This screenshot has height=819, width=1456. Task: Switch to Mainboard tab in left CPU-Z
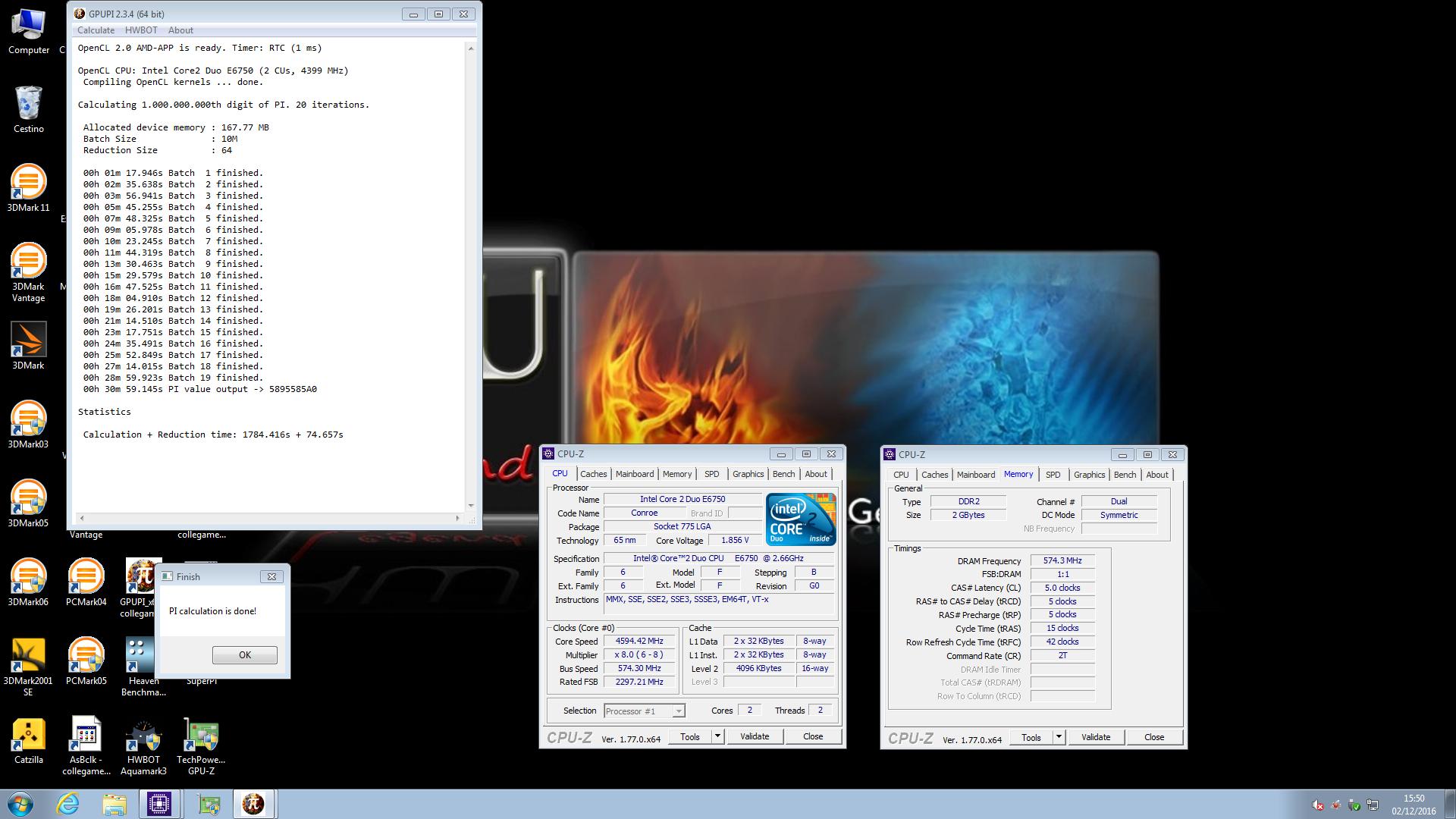click(x=635, y=474)
